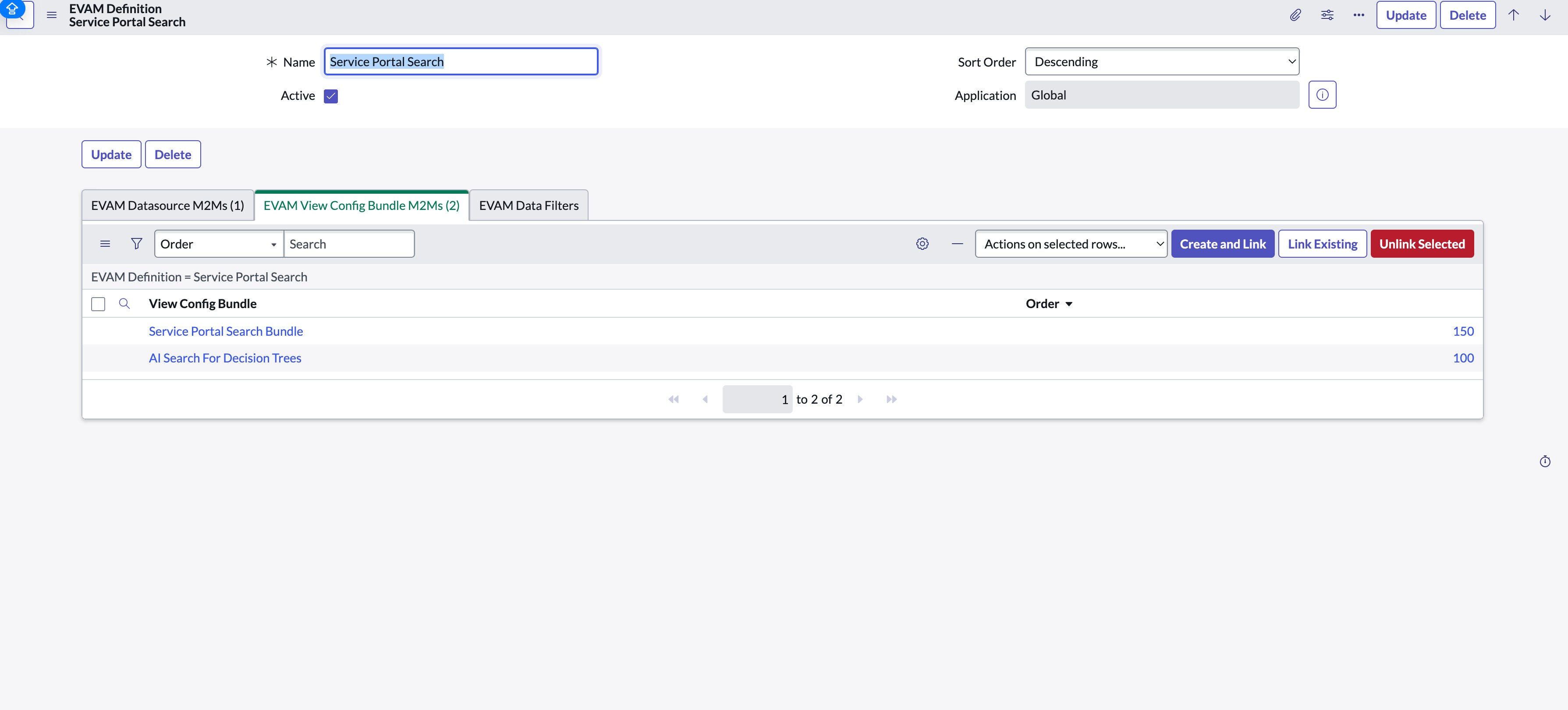Image resolution: width=1568 pixels, height=710 pixels.
Task: Open the Sort Order dropdown
Action: (x=1162, y=61)
